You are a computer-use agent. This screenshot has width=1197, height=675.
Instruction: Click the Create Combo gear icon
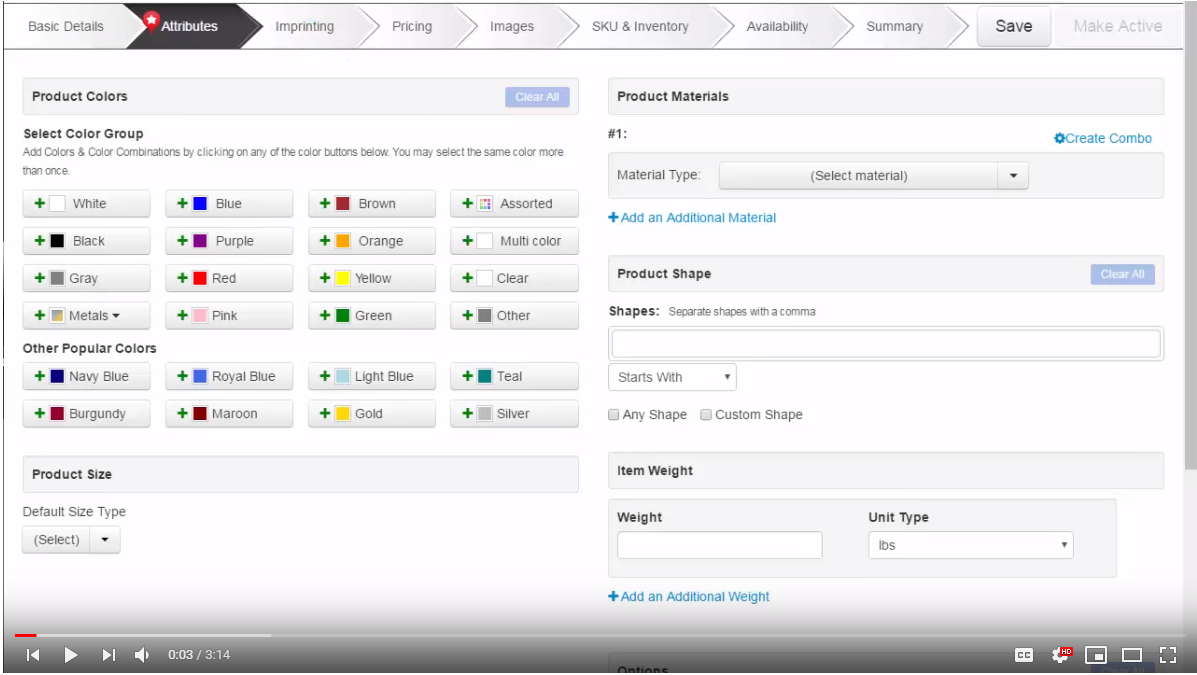(x=1060, y=138)
